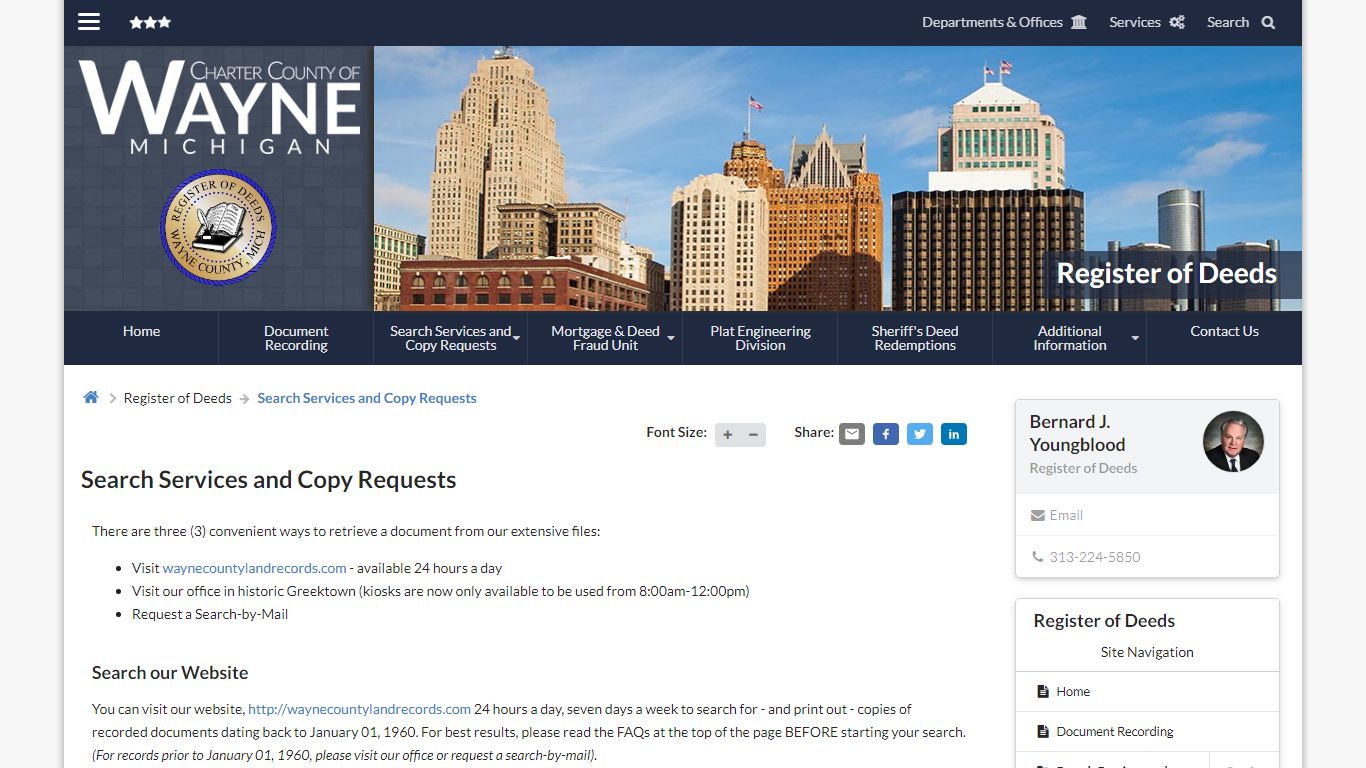Expand the Mortgage & Deed Fraud Unit dropdown
Screen dimensions: 1366x768
604,337
